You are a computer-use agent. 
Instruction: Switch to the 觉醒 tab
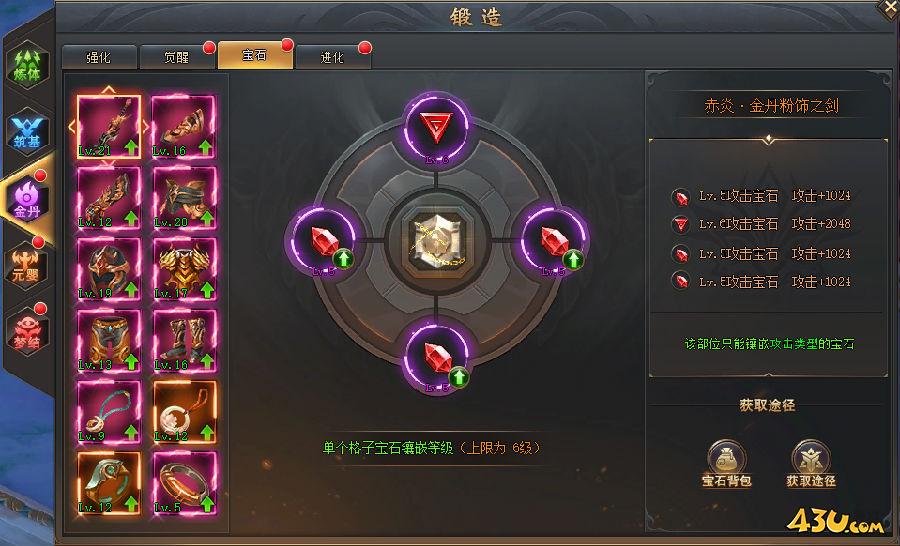click(x=176, y=57)
